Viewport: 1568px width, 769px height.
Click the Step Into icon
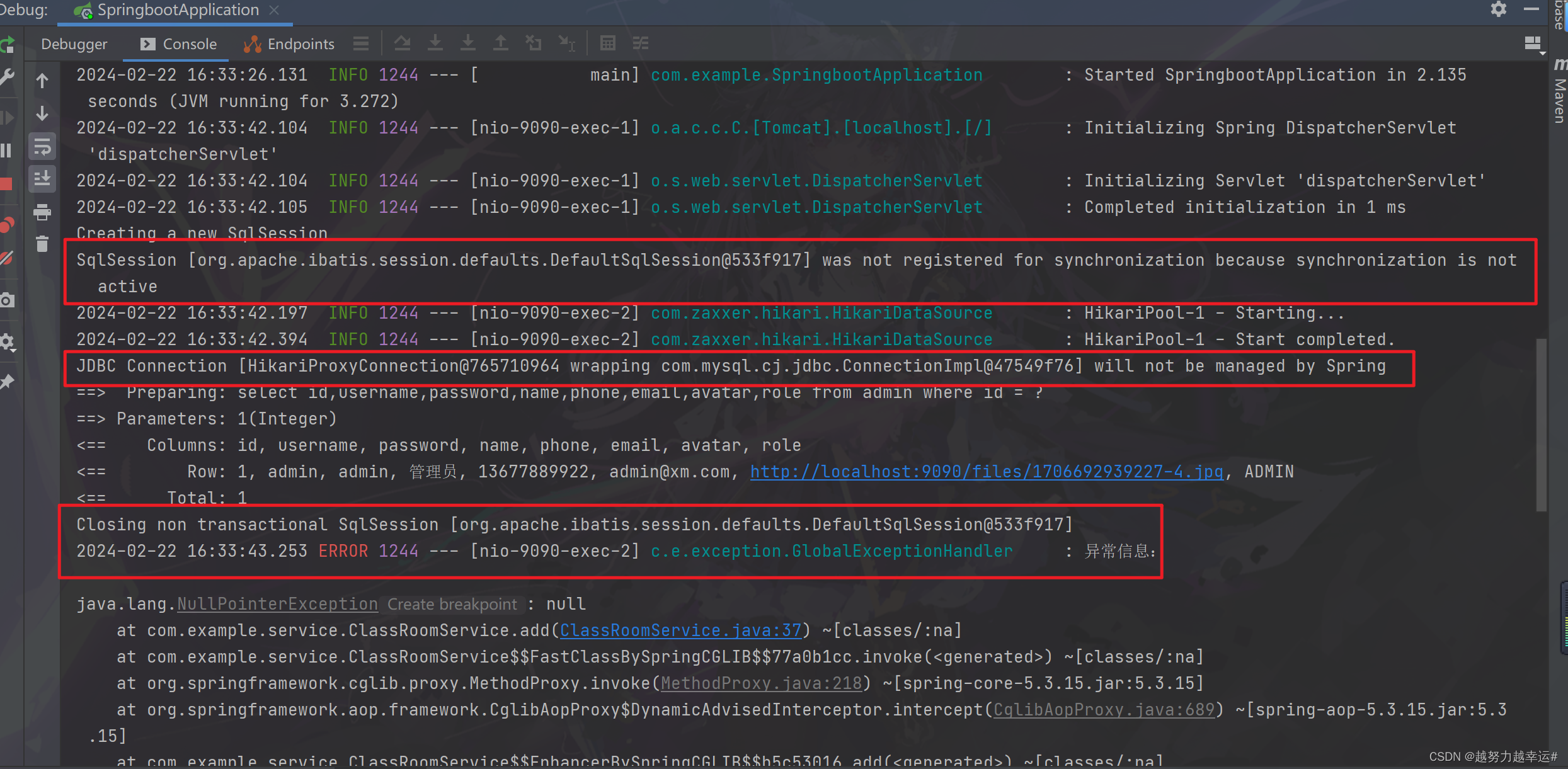click(435, 43)
